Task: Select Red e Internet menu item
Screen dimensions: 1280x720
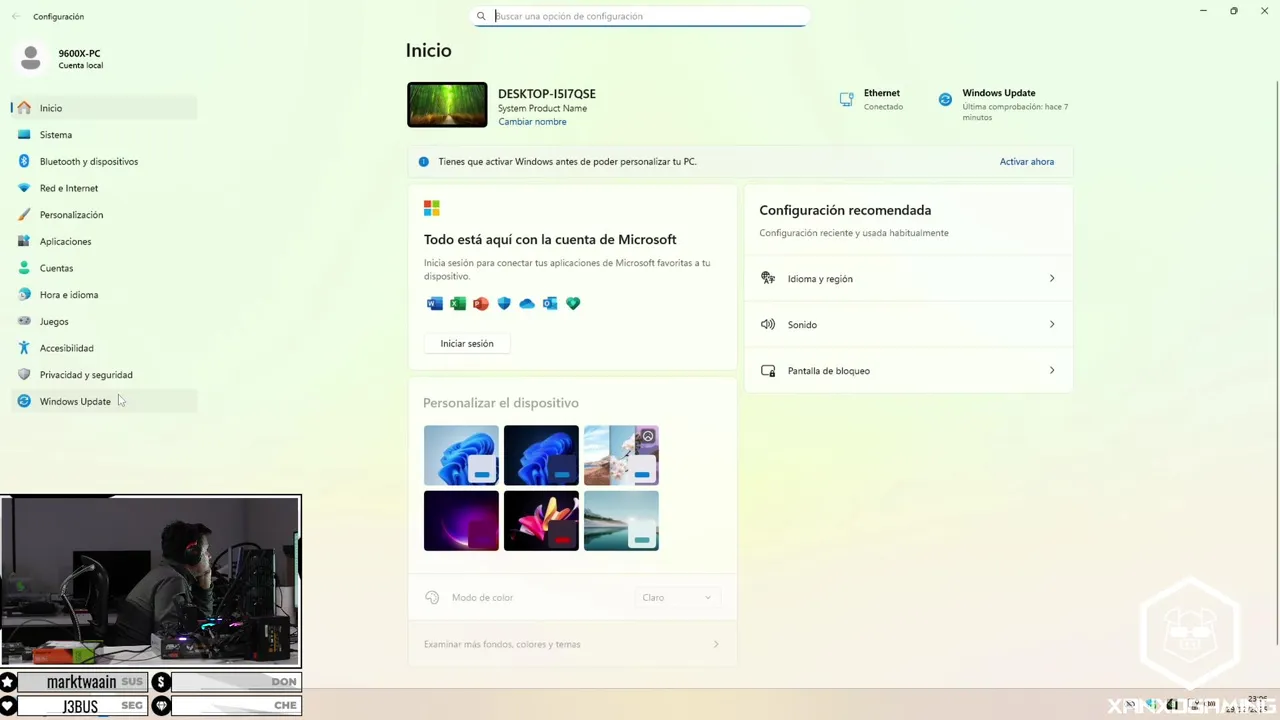Action: [x=104, y=188]
